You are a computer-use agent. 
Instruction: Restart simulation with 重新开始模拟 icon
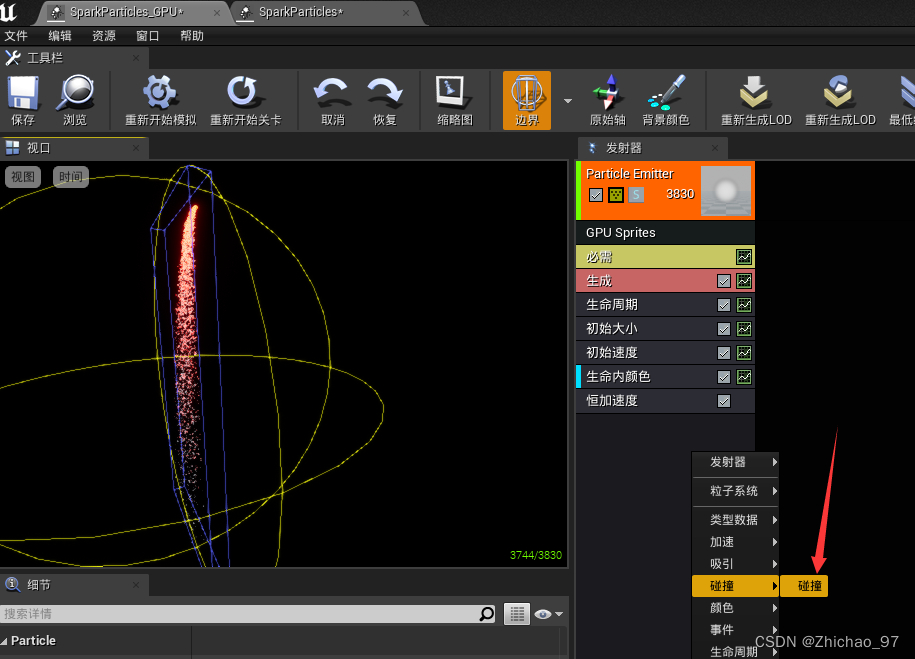coord(160,92)
